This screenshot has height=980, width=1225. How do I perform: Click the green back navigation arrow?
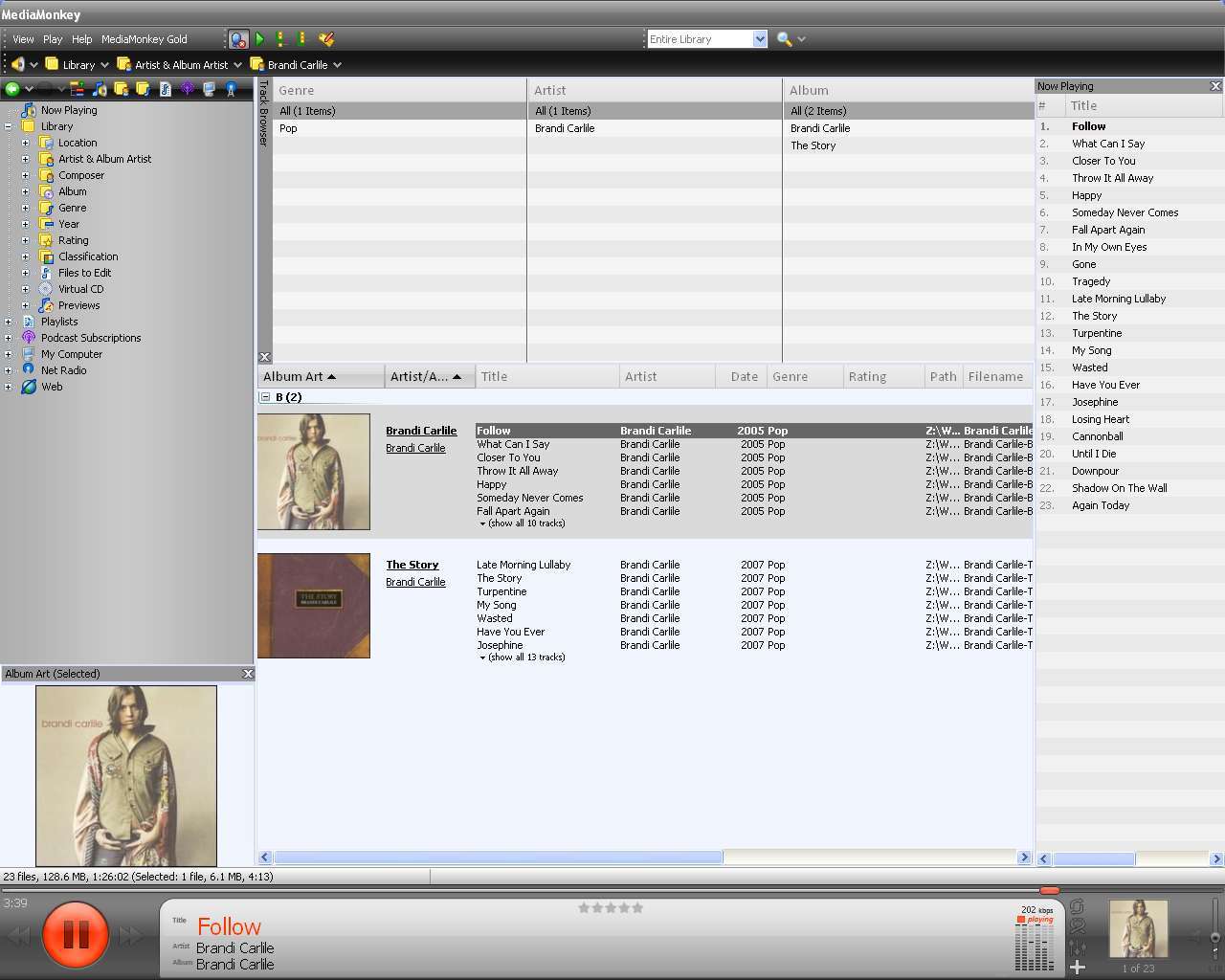pyautogui.click(x=12, y=89)
